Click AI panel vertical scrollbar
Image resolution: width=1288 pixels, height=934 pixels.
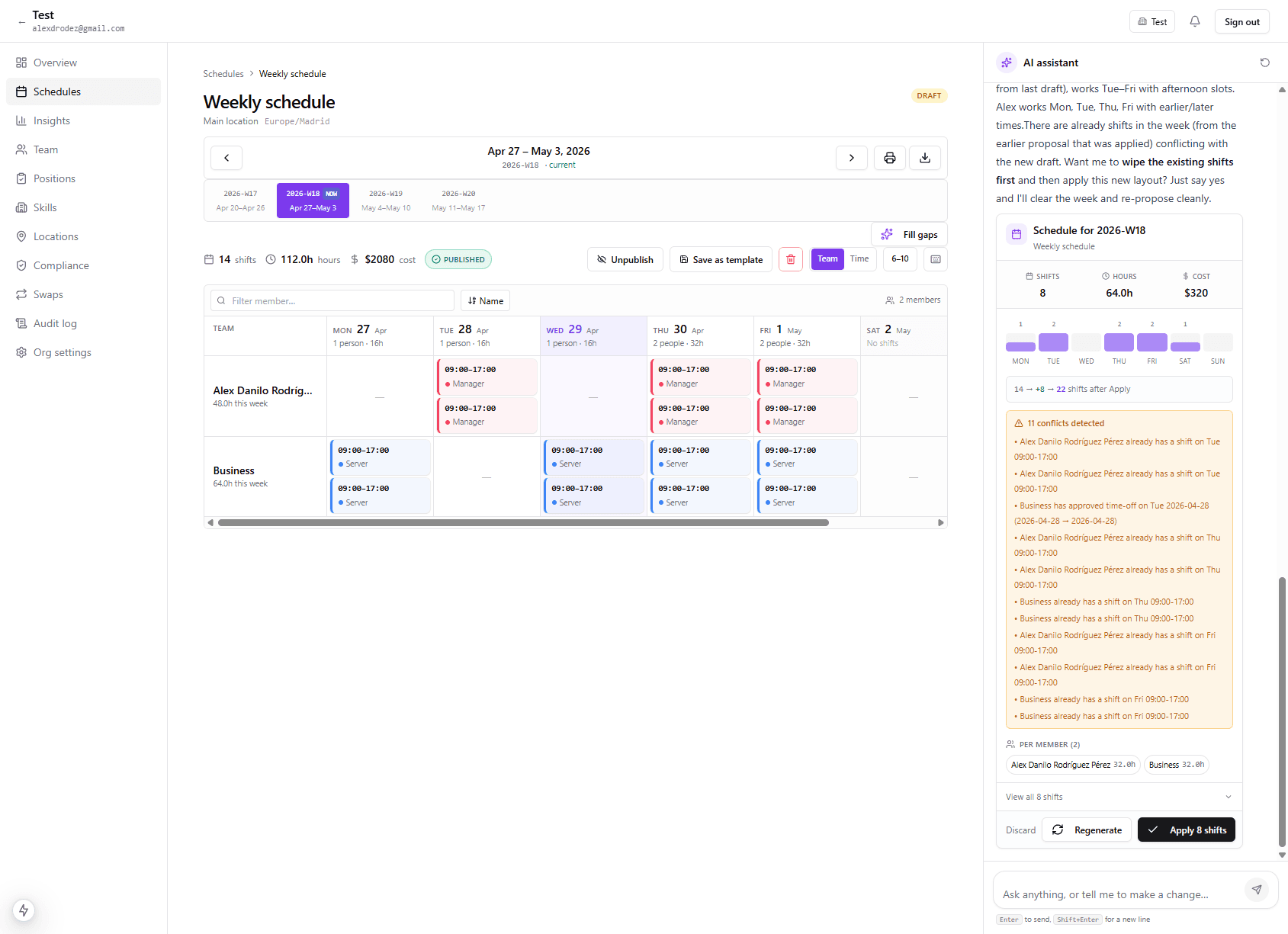[1282, 712]
